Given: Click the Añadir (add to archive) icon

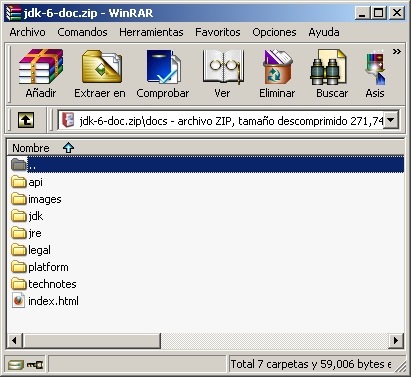Looking at the screenshot, I should pos(41,67).
